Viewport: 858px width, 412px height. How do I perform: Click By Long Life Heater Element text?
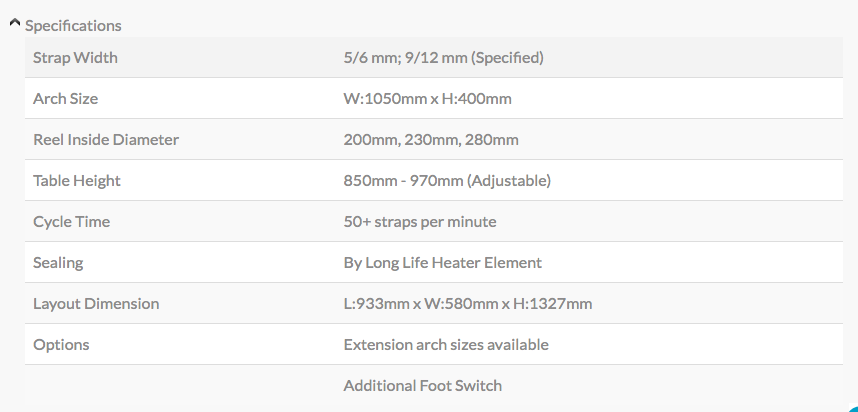[443, 263]
